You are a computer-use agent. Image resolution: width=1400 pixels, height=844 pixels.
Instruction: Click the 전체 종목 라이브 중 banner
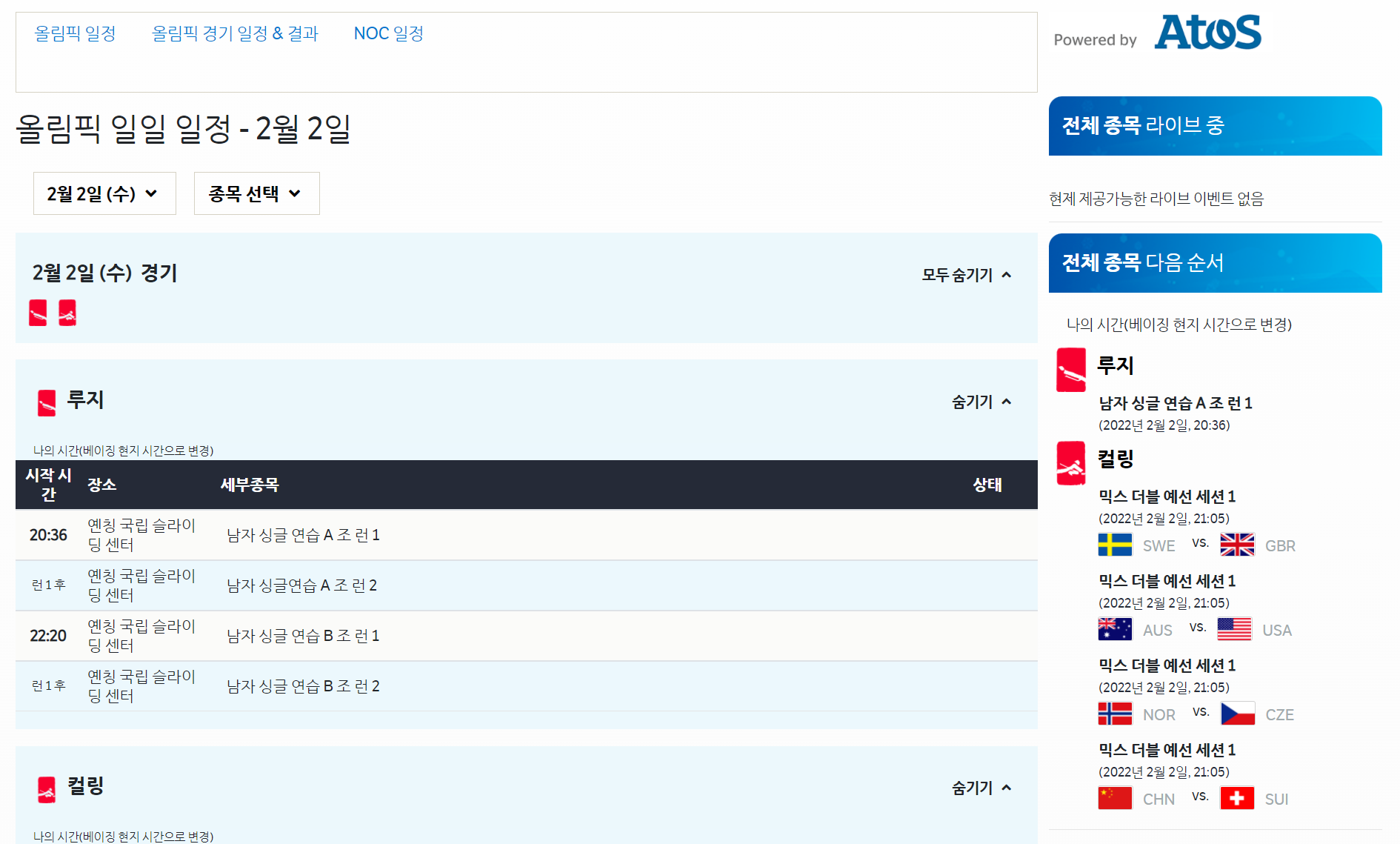coord(1216,126)
